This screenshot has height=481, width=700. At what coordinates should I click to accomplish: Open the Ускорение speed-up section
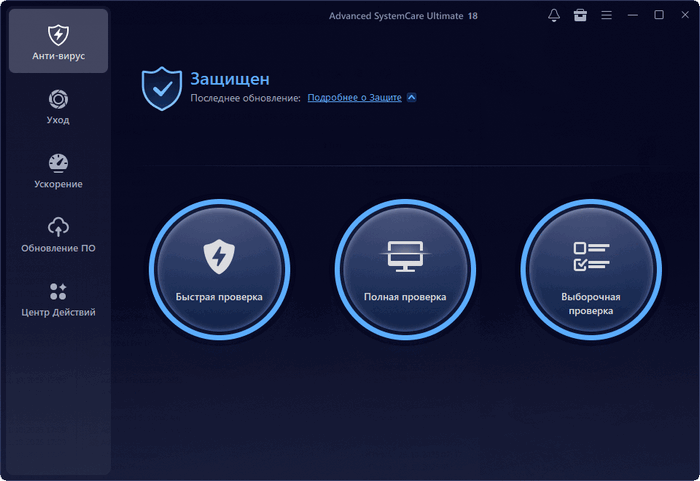(x=58, y=171)
